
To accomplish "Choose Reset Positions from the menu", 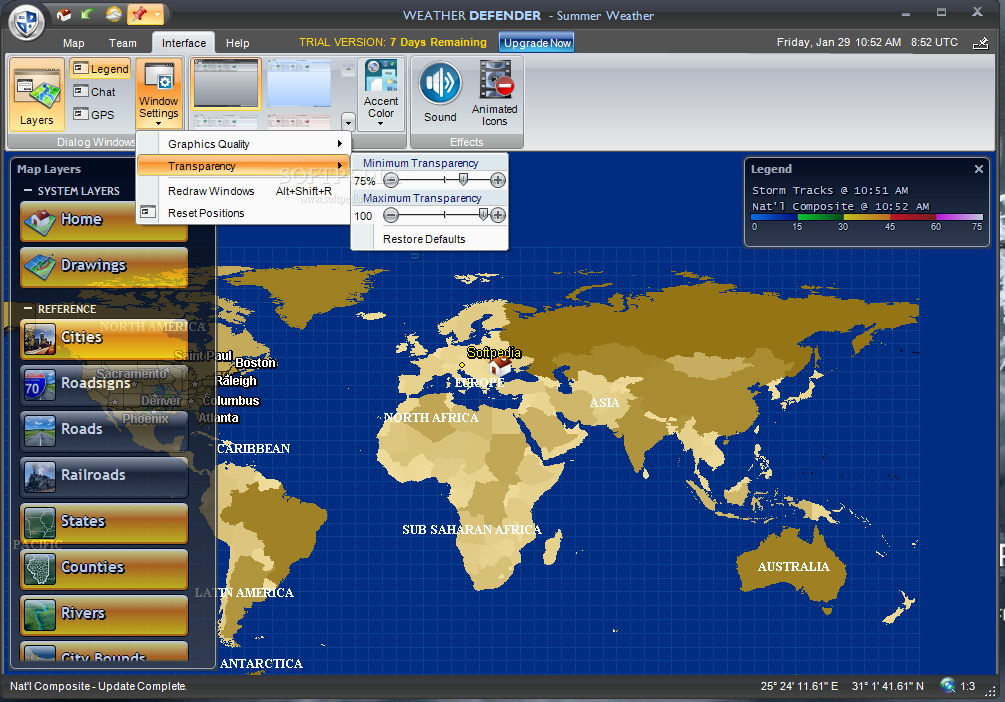I will coord(244,213).
